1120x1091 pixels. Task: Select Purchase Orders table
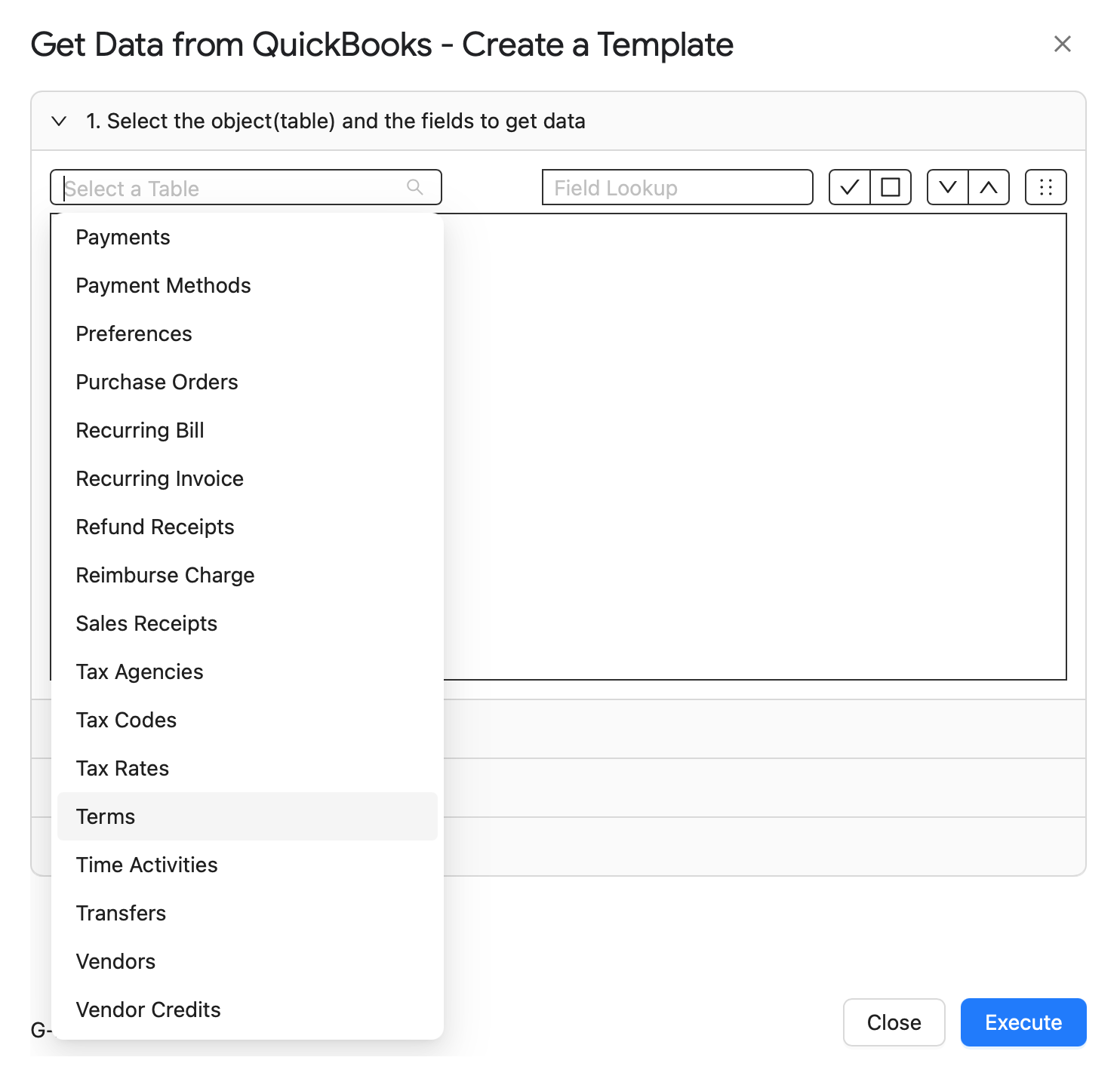(x=248, y=382)
